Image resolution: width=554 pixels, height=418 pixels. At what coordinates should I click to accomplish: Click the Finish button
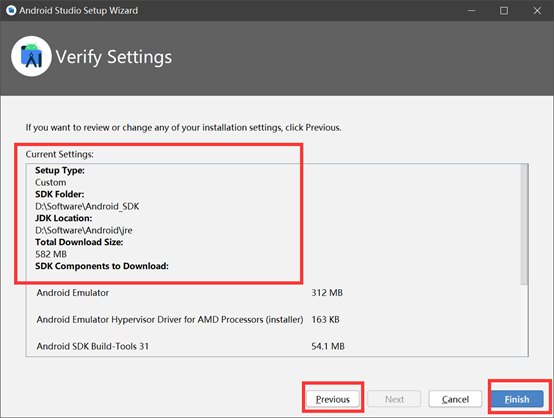(517, 399)
